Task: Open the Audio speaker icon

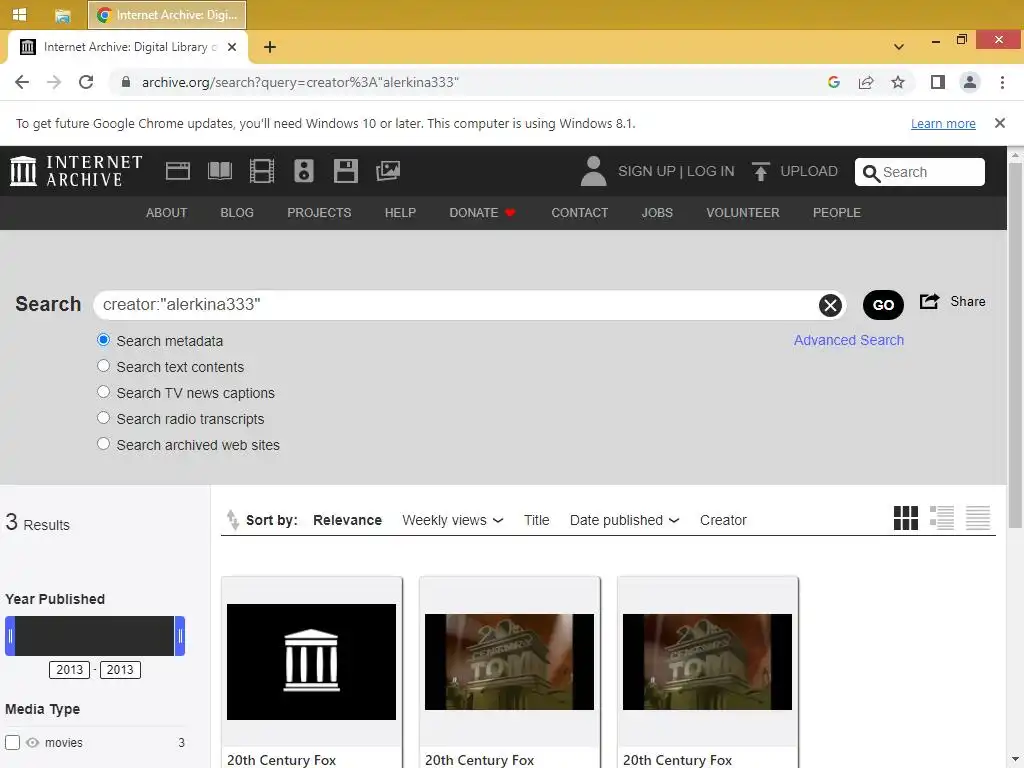Action: tap(304, 171)
